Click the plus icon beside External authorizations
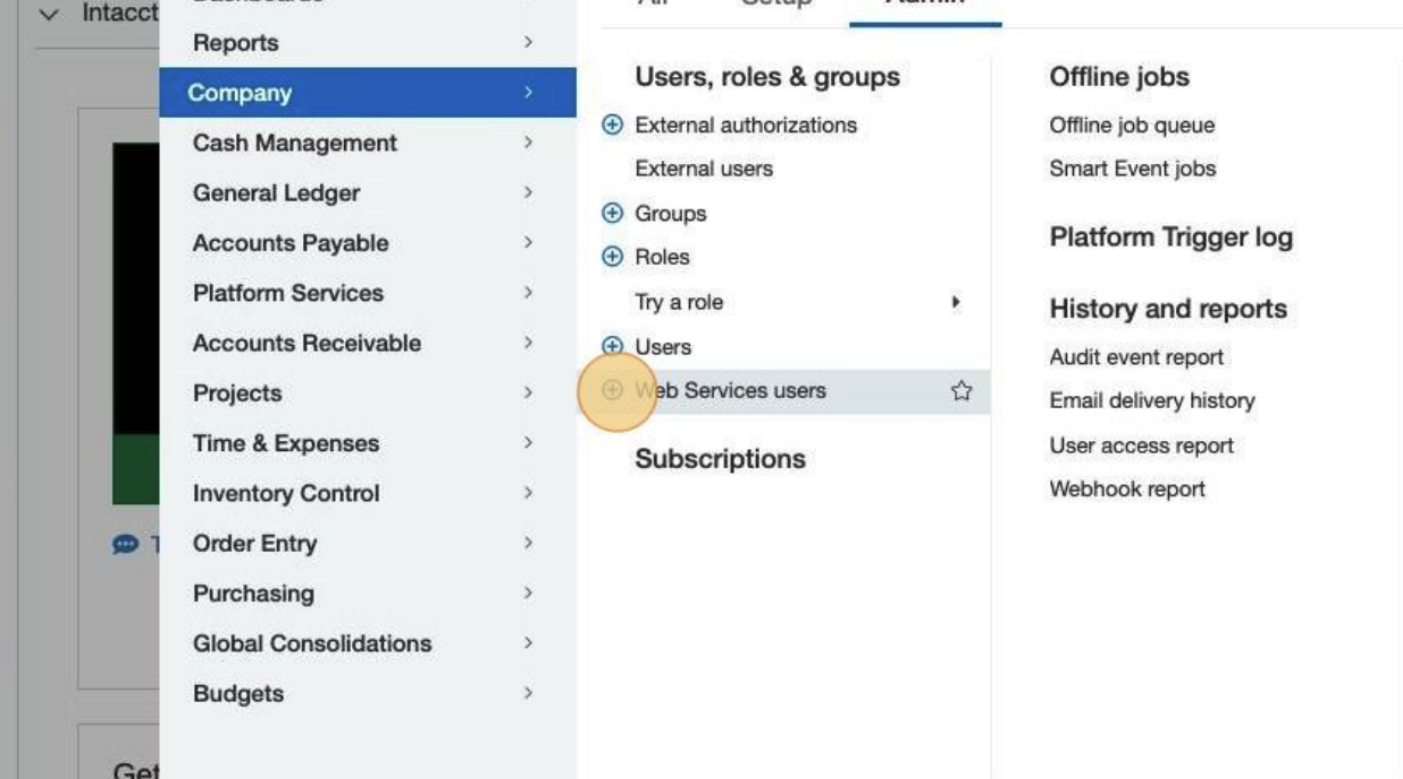Screen dimensions: 1403x779 tap(613, 125)
